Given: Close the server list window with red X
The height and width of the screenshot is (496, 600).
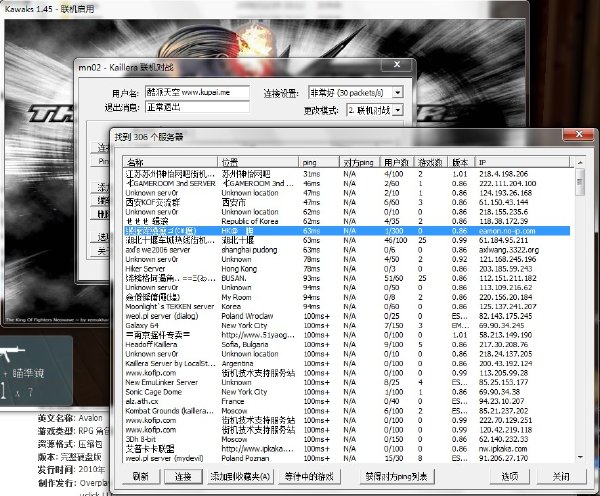Looking at the screenshot, I should coord(579,134).
